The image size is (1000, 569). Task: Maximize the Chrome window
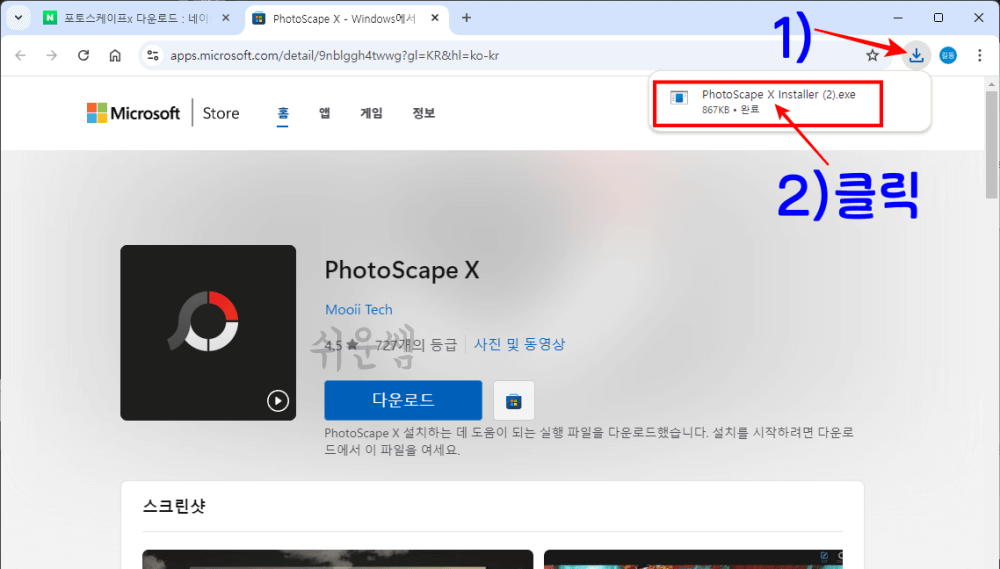938,18
